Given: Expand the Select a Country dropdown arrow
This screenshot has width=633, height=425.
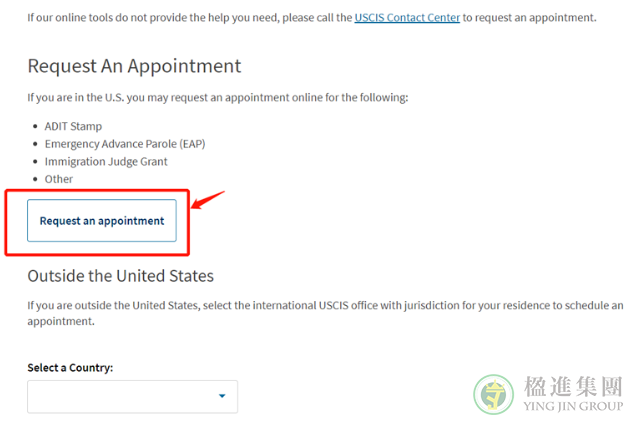Looking at the screenshot, I should (x=222, y=396).
